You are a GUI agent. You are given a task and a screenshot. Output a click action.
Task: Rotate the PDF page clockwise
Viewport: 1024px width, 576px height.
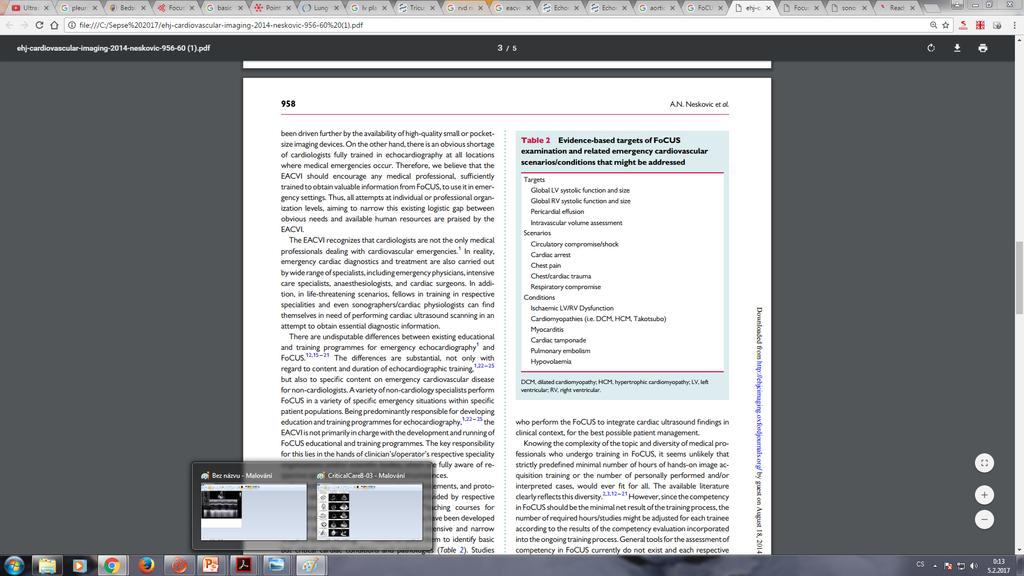click(931, 48)
